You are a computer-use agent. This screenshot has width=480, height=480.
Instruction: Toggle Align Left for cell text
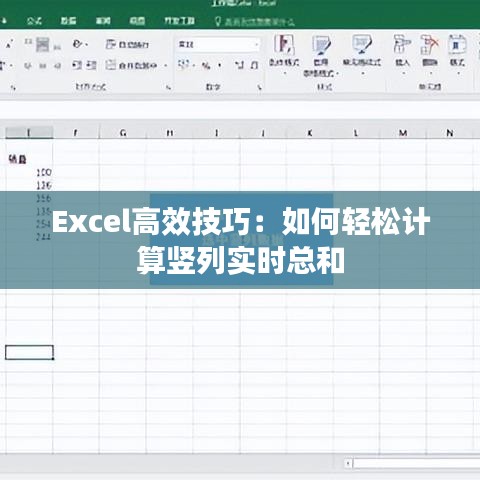[28, 65]
